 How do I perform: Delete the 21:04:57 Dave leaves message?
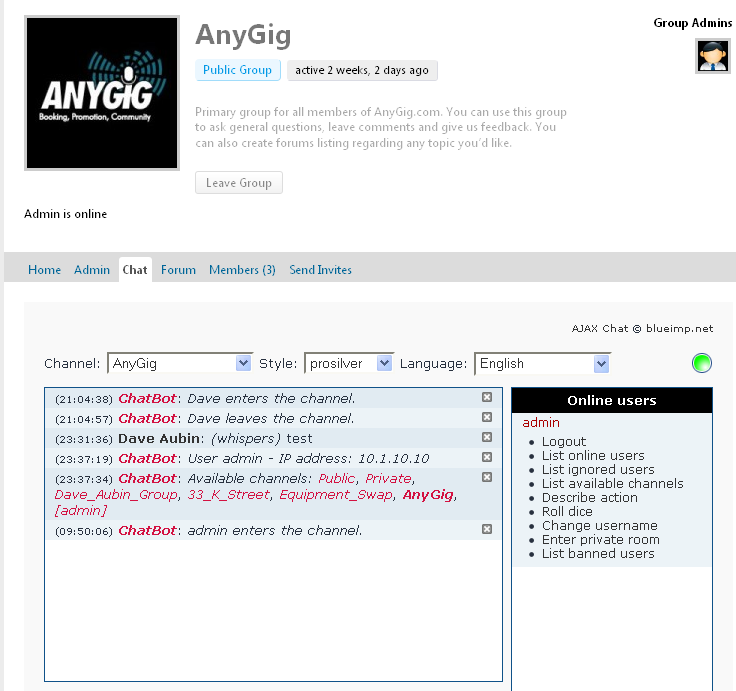click(x=487, y=417)
